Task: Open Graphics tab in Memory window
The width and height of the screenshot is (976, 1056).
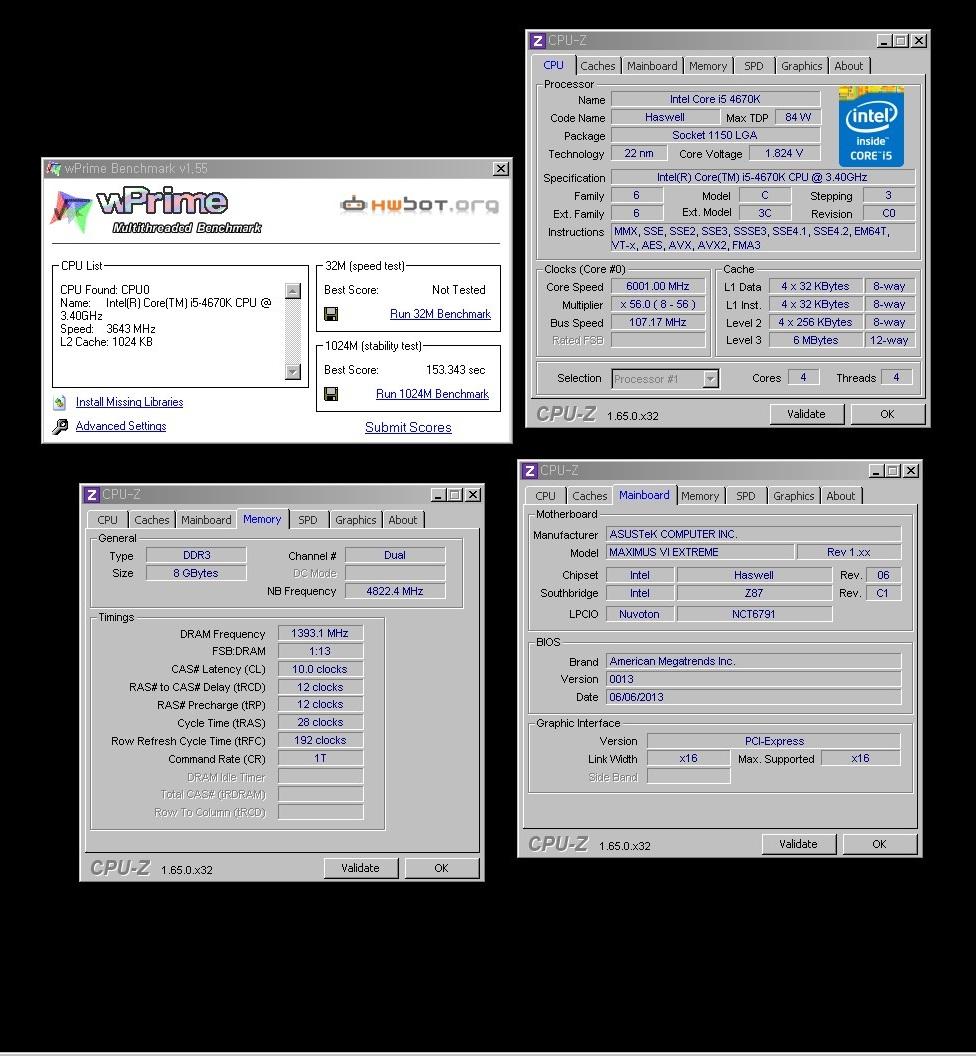Action: [356, 520]
